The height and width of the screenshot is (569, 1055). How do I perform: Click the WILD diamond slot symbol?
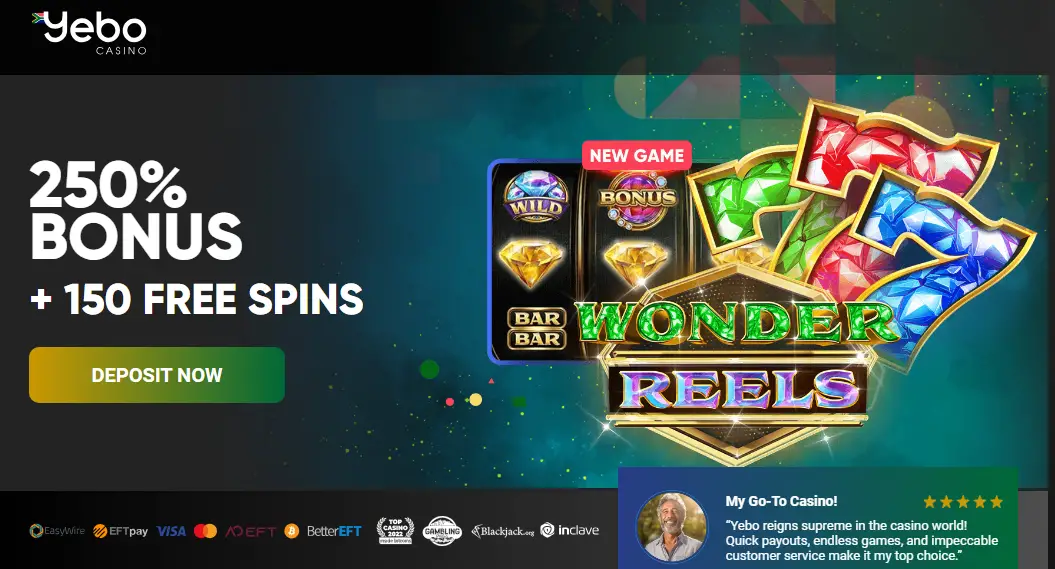(x=536, y=198)
